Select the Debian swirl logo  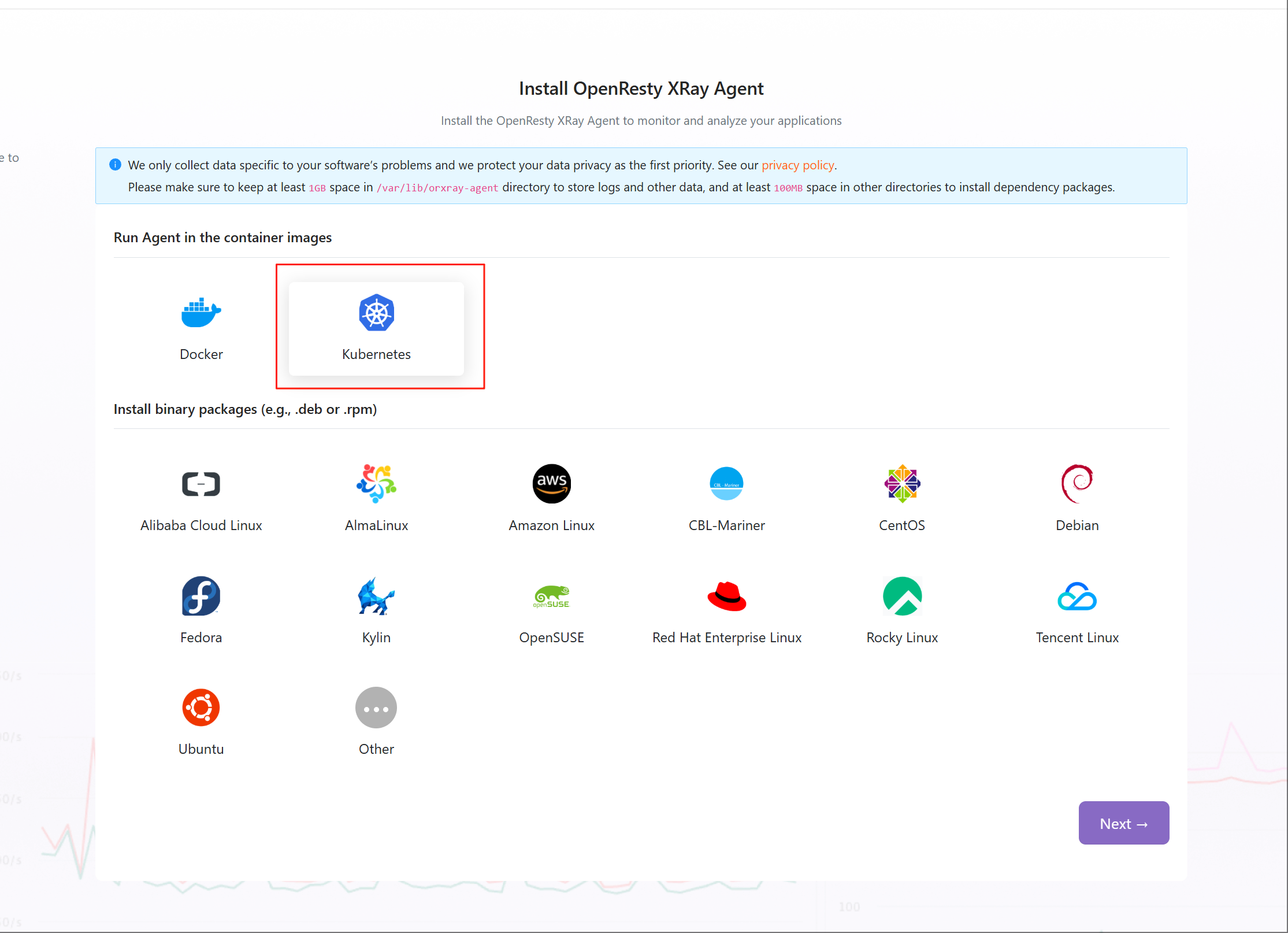coord(1077,483)
